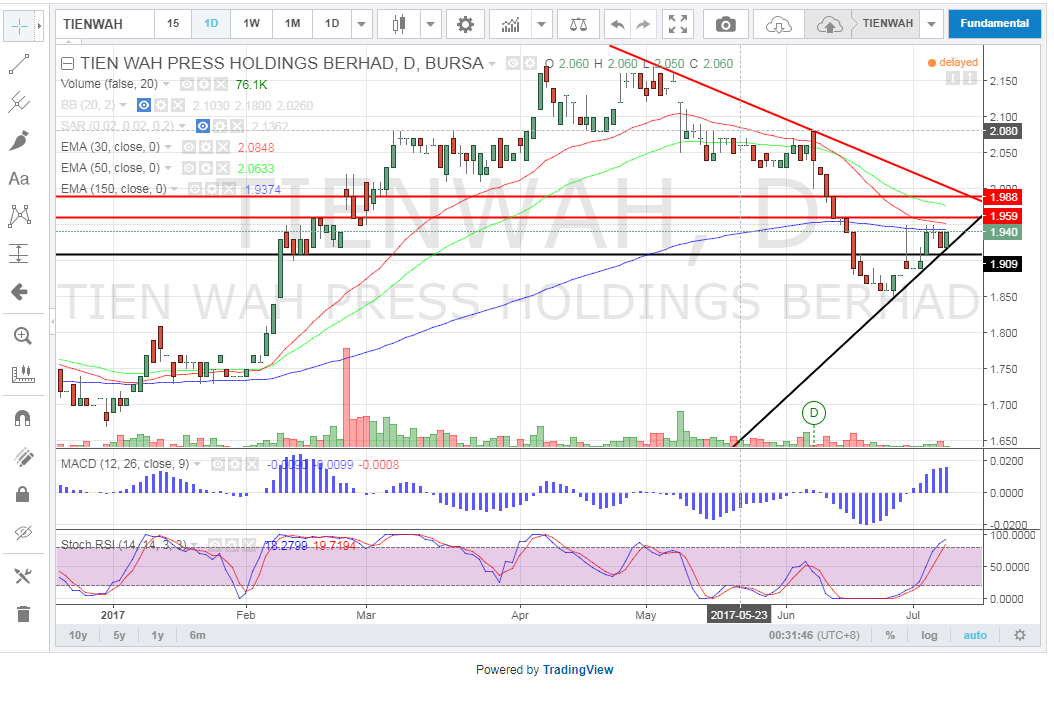The image size is (1054, 716).
Task: Click the redo arrow
Action: click(643, 25)
